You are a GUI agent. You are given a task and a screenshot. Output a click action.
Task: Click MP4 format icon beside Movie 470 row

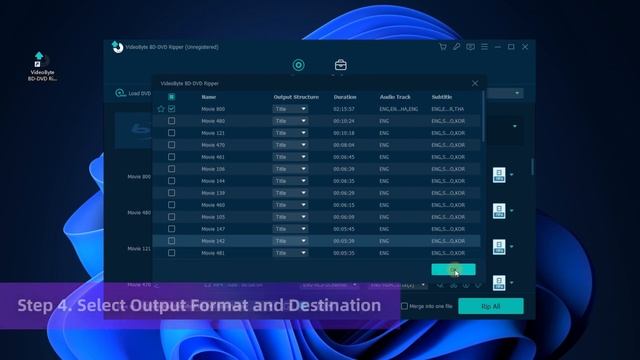pyautogui.click(x=499, y=282)
